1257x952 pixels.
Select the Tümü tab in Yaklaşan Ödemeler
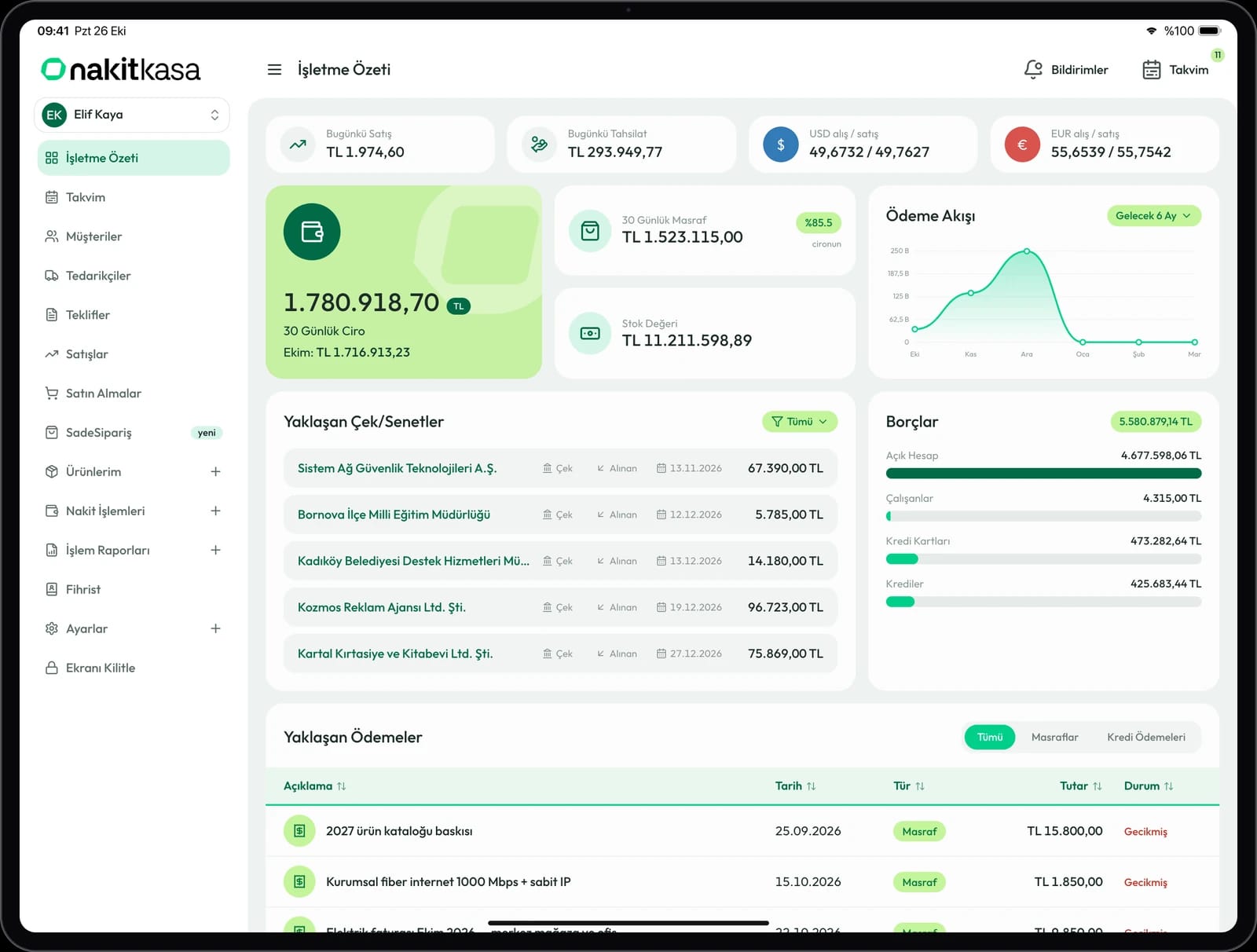click(x=989, y=737)
